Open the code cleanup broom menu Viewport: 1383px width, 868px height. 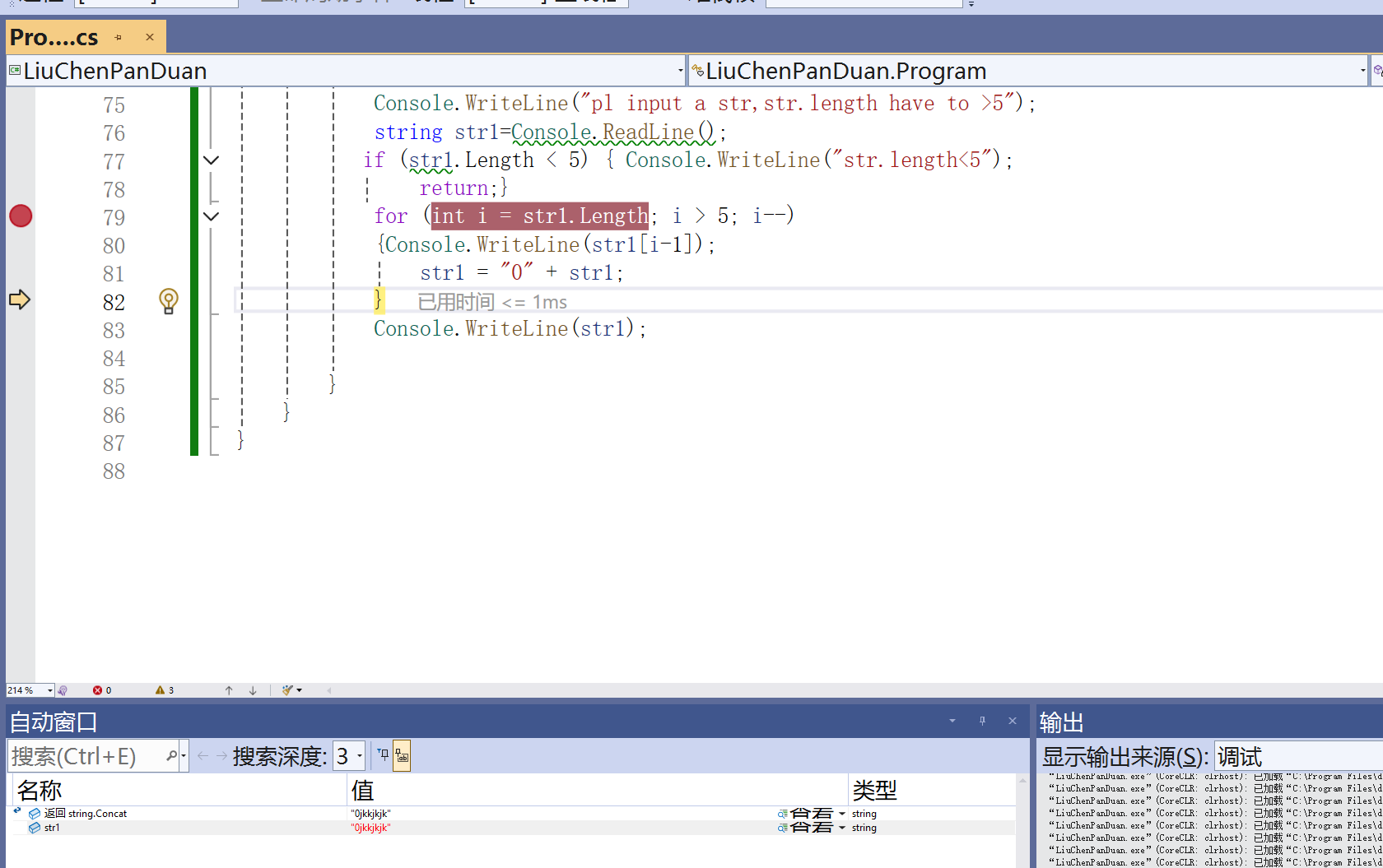pyautogui.click(x=291, y=690)
